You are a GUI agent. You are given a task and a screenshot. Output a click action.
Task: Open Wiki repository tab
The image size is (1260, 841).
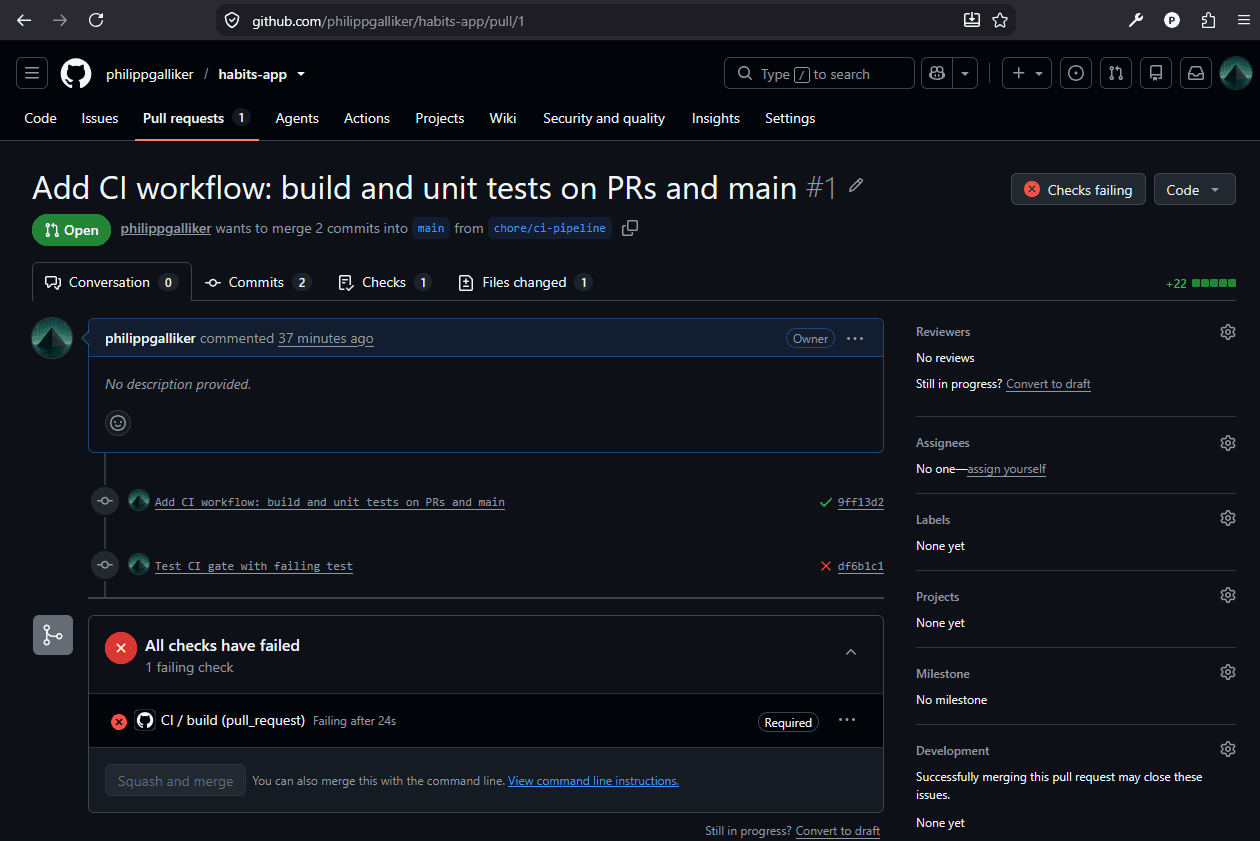click(x=503, y=118)
